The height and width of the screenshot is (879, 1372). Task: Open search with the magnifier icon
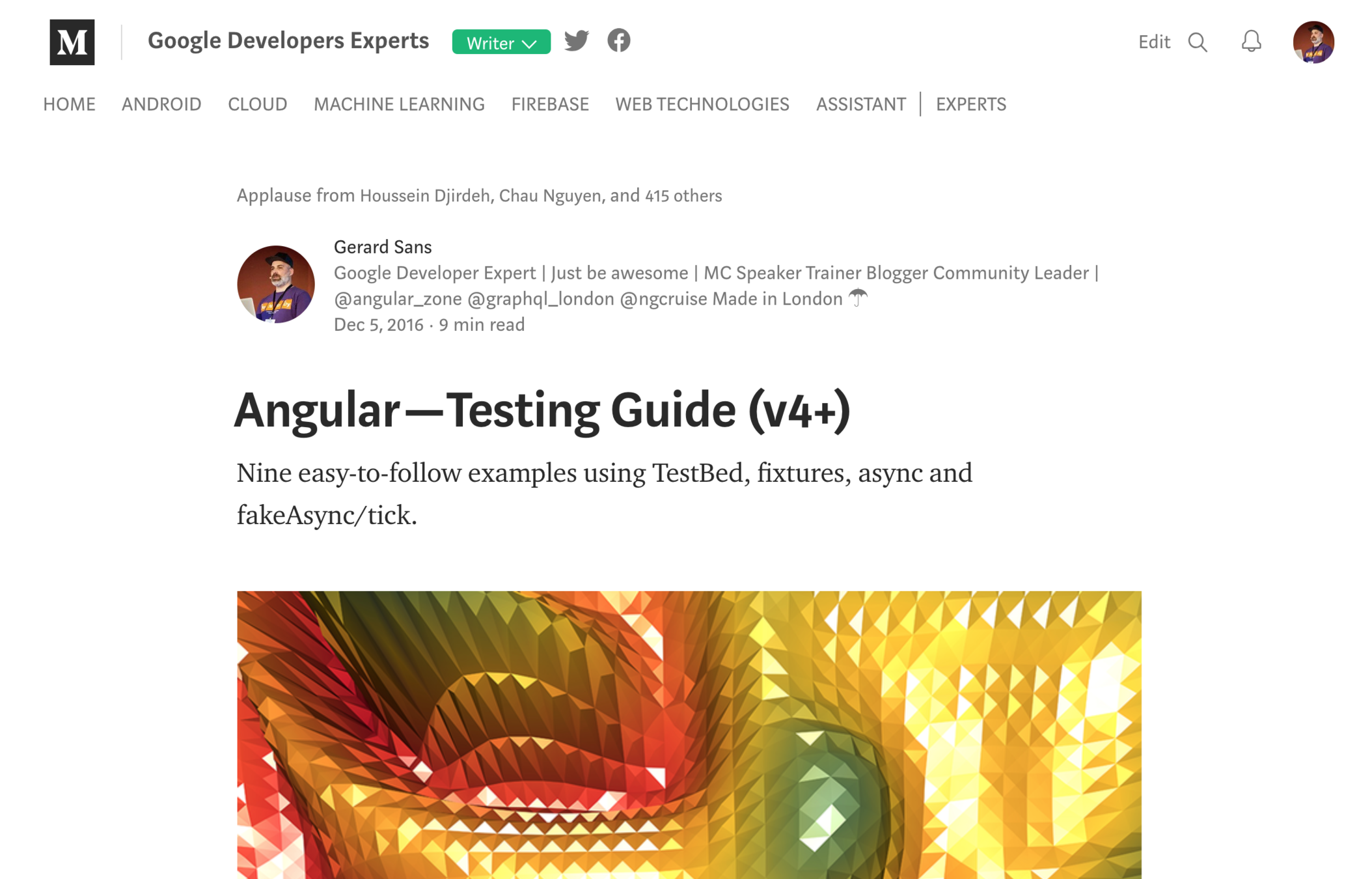[x=1198, y=42]
